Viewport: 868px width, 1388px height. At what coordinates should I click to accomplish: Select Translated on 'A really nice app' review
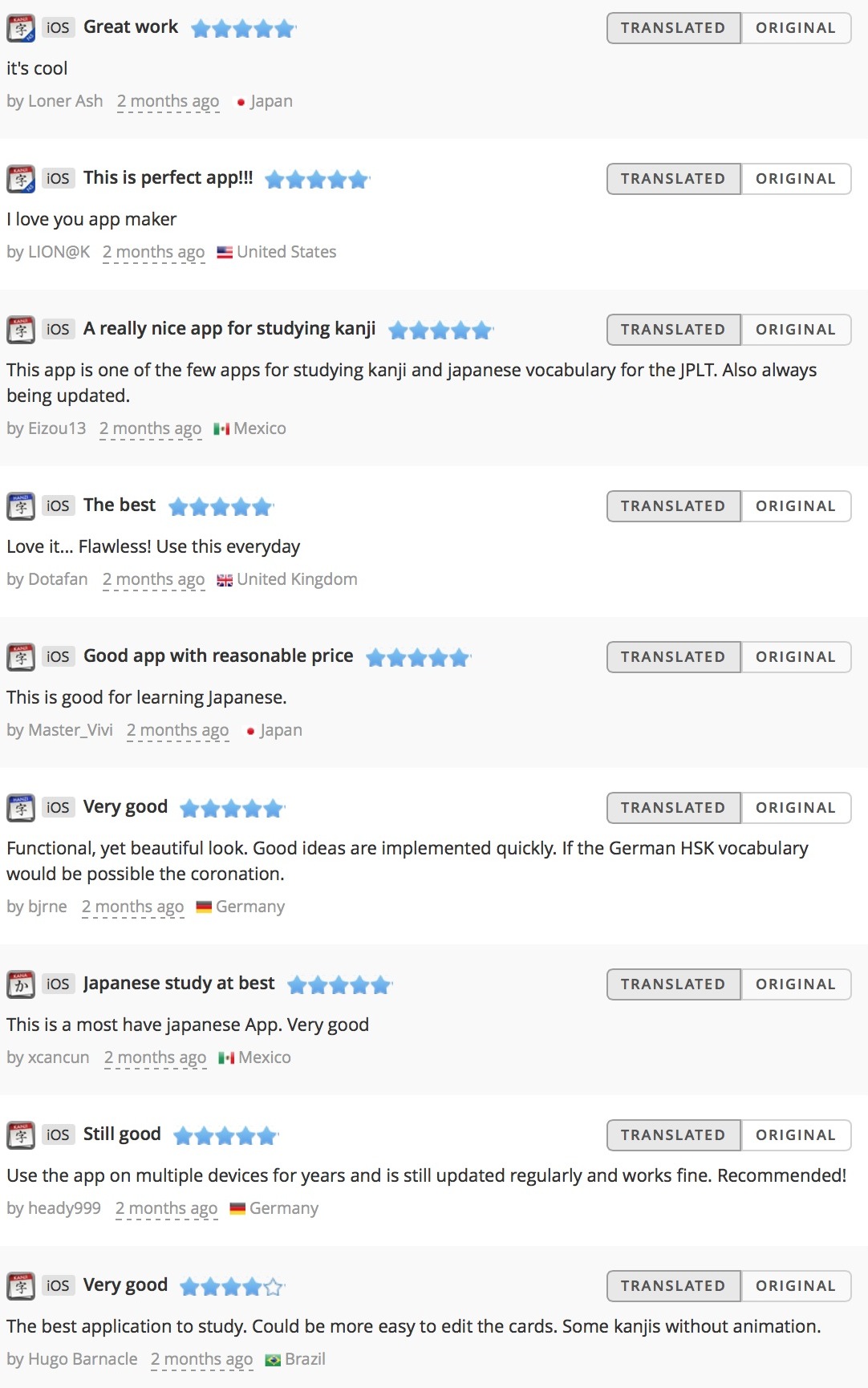673,330
